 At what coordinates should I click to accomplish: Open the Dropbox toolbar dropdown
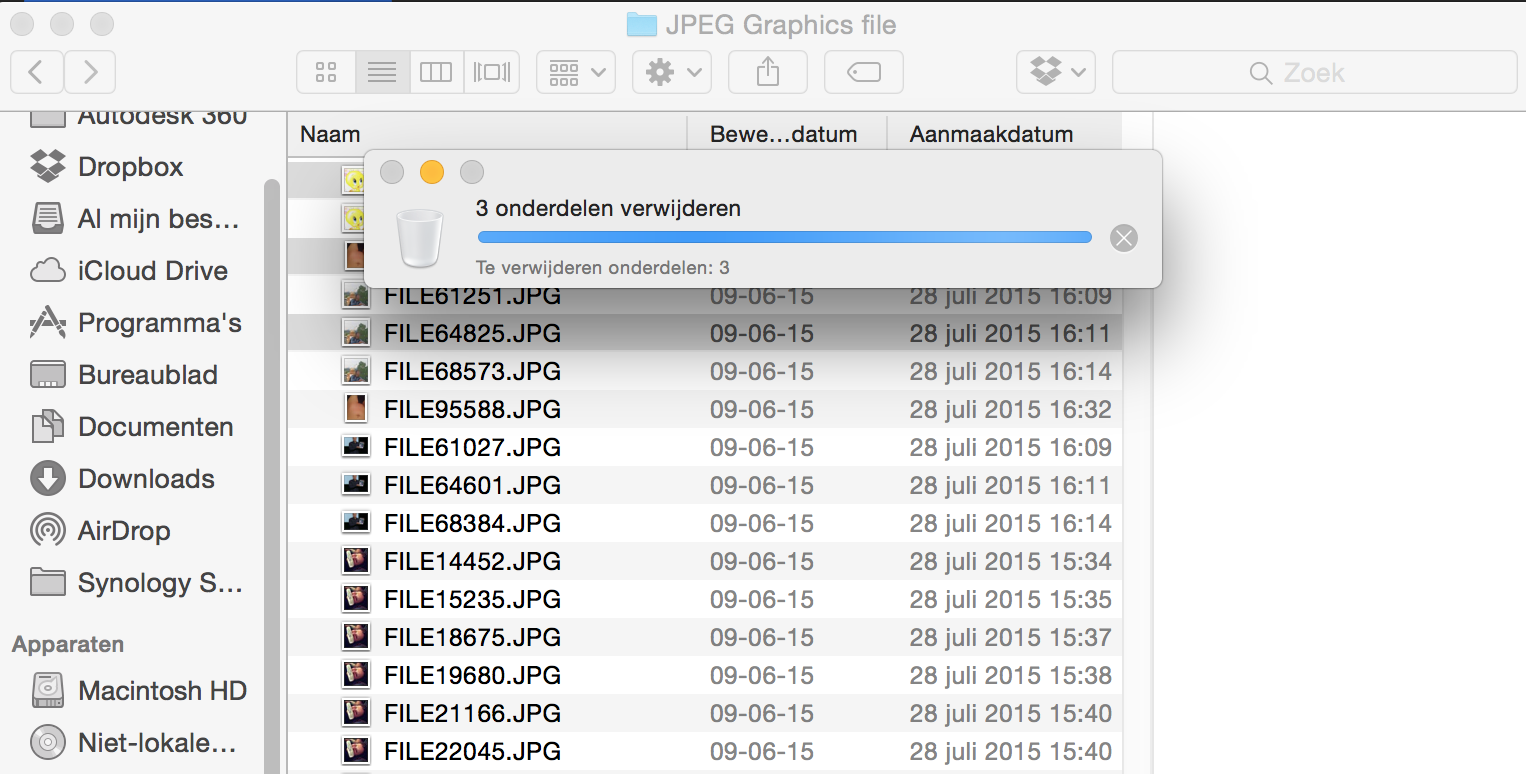point(1056,72)
